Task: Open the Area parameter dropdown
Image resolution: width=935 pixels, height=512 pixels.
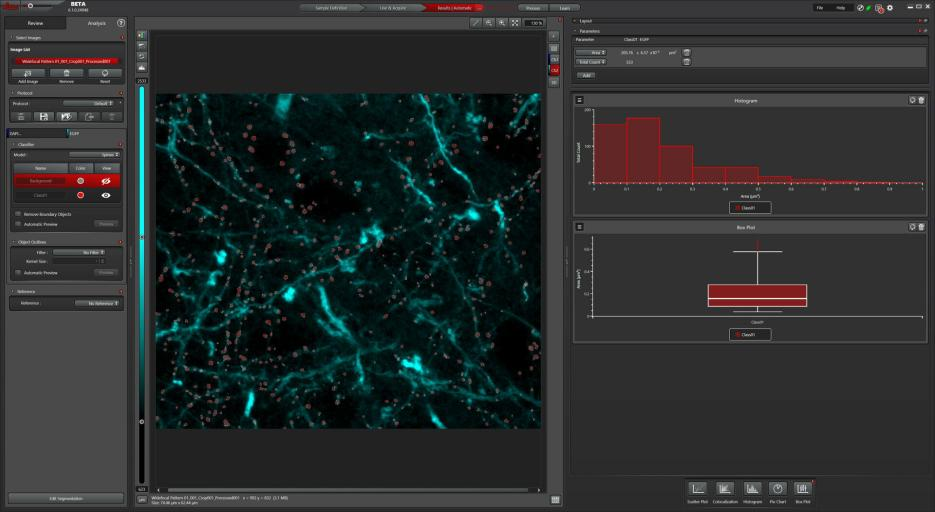Action: pos(591,52)
